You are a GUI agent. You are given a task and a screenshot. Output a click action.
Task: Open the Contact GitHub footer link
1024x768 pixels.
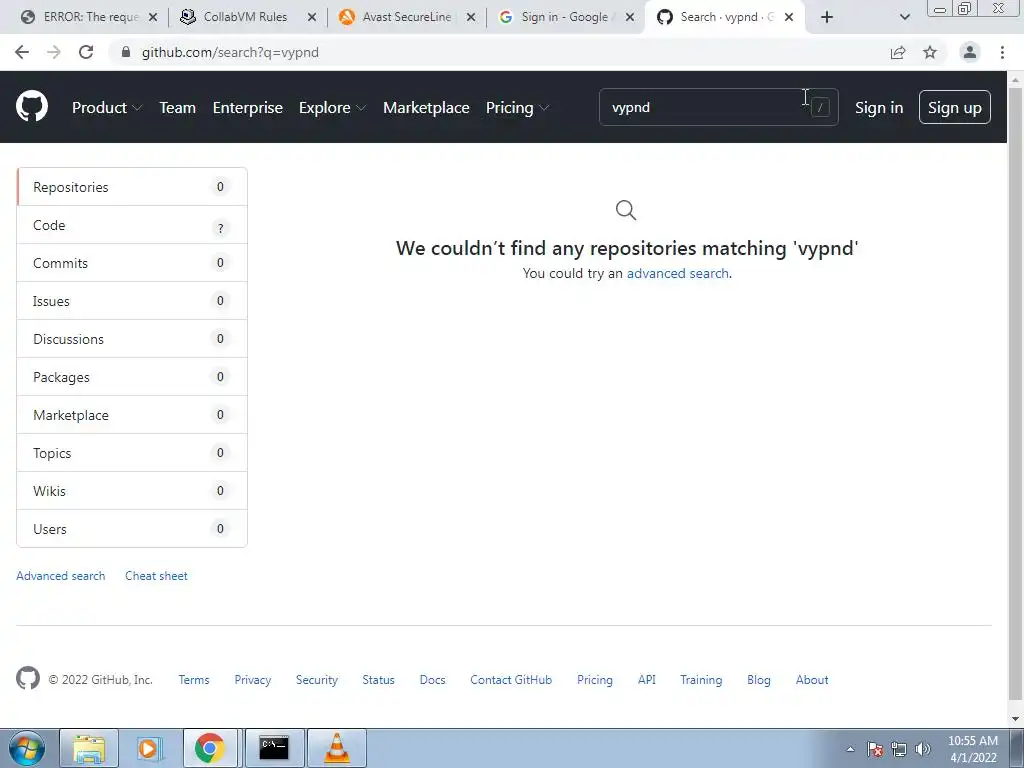[x=511, y=680]
